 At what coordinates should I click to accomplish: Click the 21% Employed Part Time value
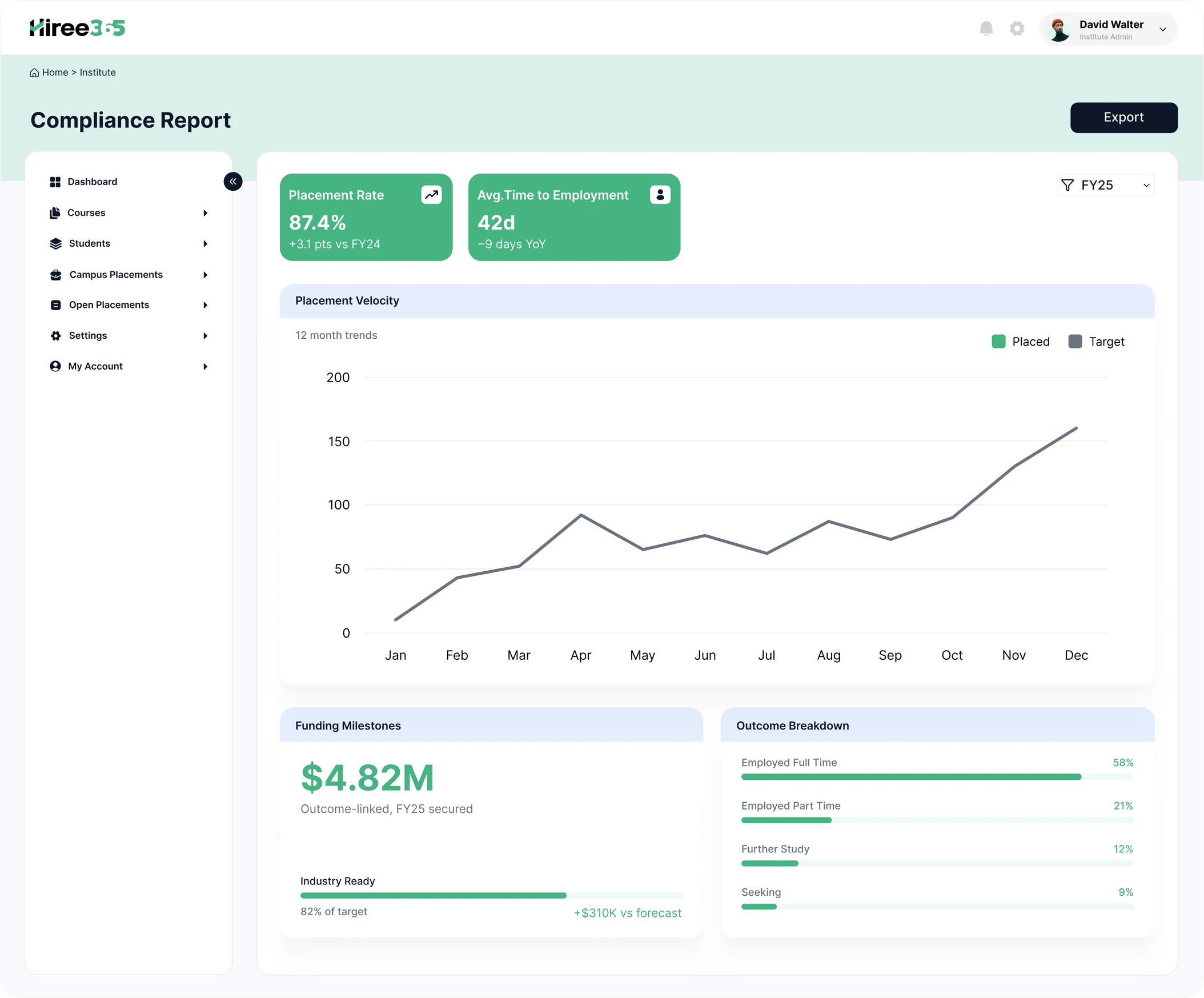point(1123,806)
